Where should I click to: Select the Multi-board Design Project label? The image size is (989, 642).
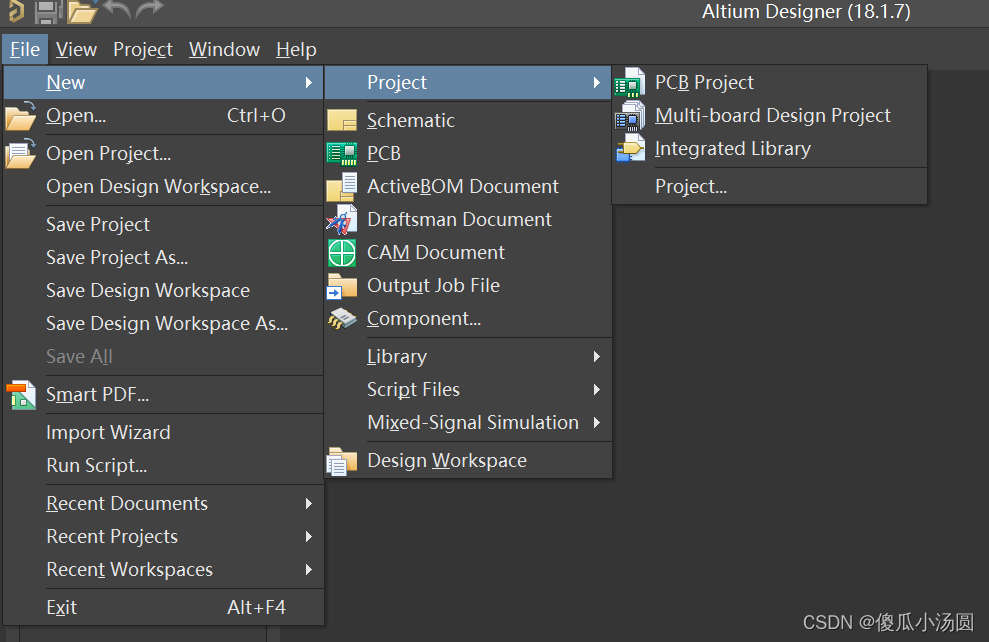coord(773,115)
